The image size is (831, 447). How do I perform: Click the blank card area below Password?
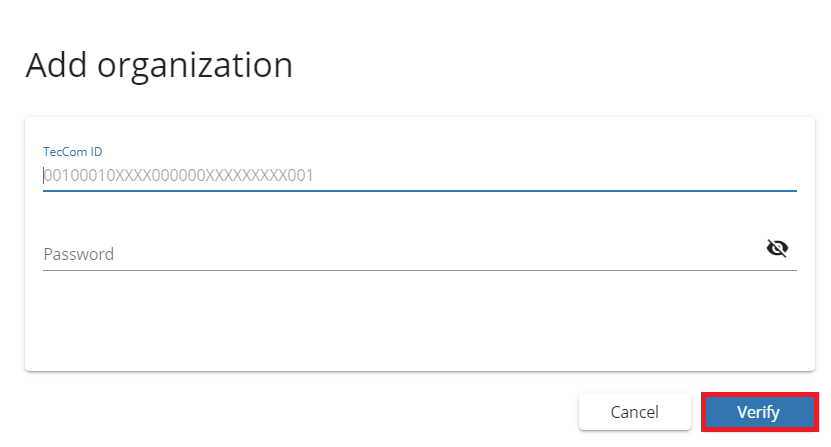click(x=420, y=321)
